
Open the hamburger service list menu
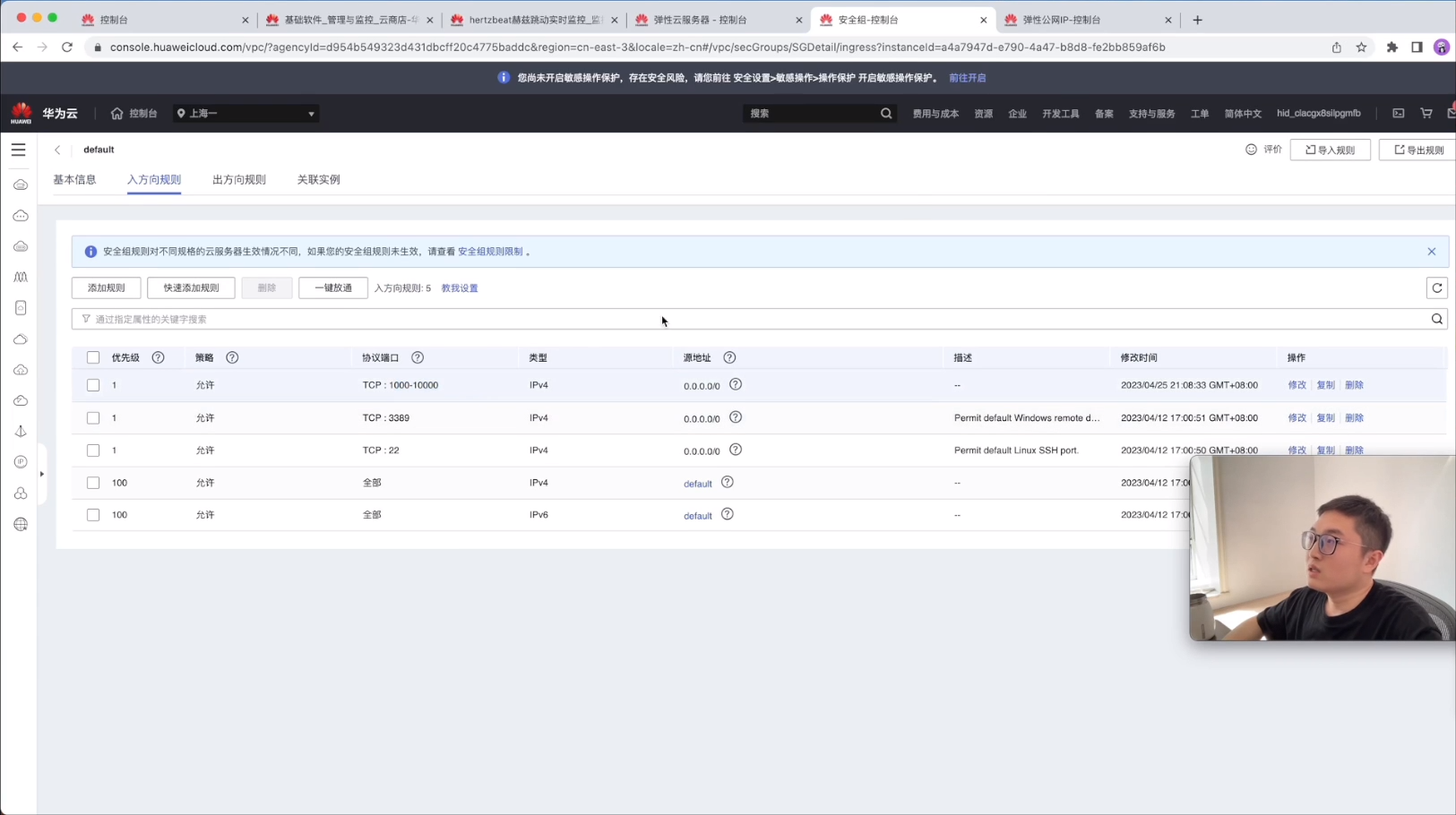pyautogui.click(x=18, y=150)
